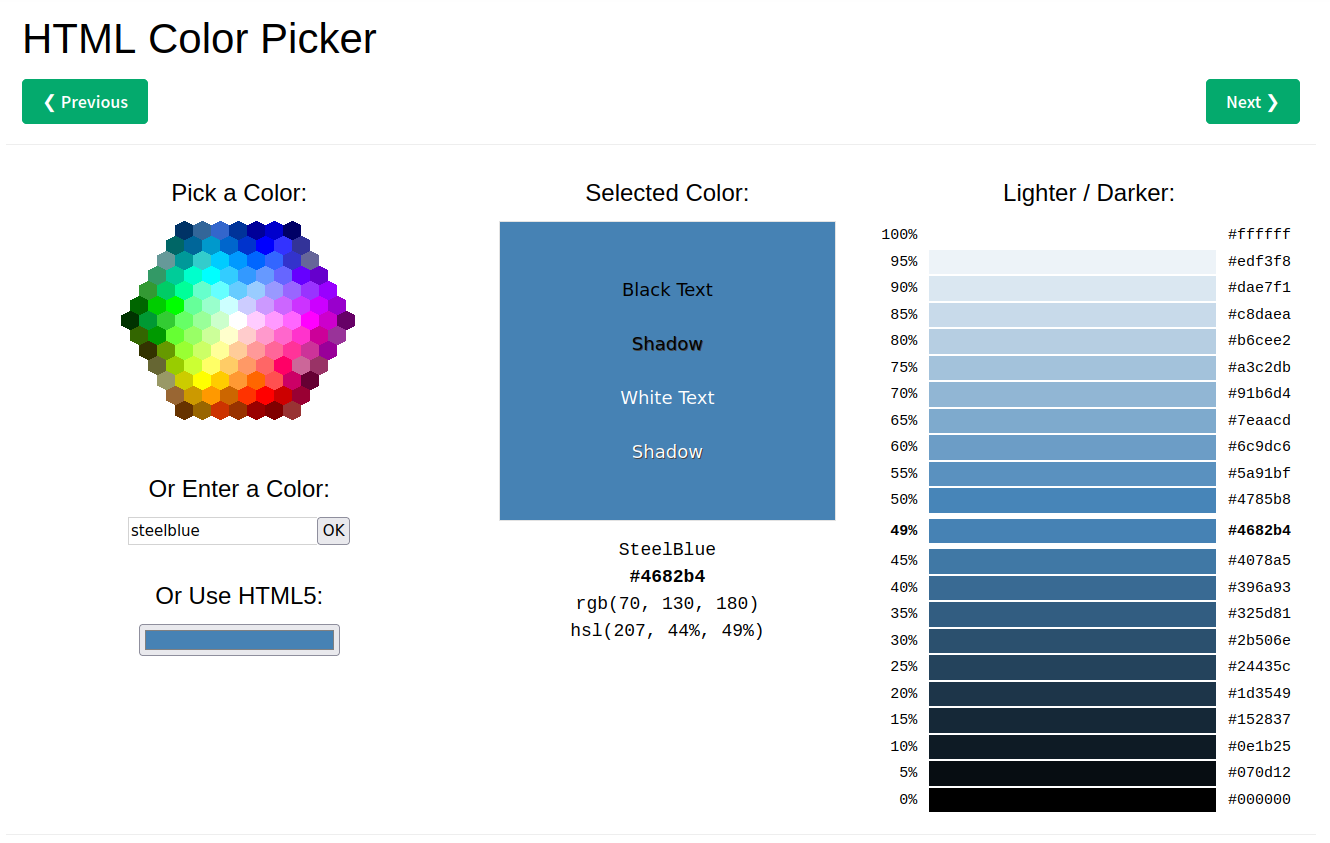The width and height of the screenshot is (1330, 843).
Task: Click the rgb(70, 130, 180) value text
Action: [667, 604]
